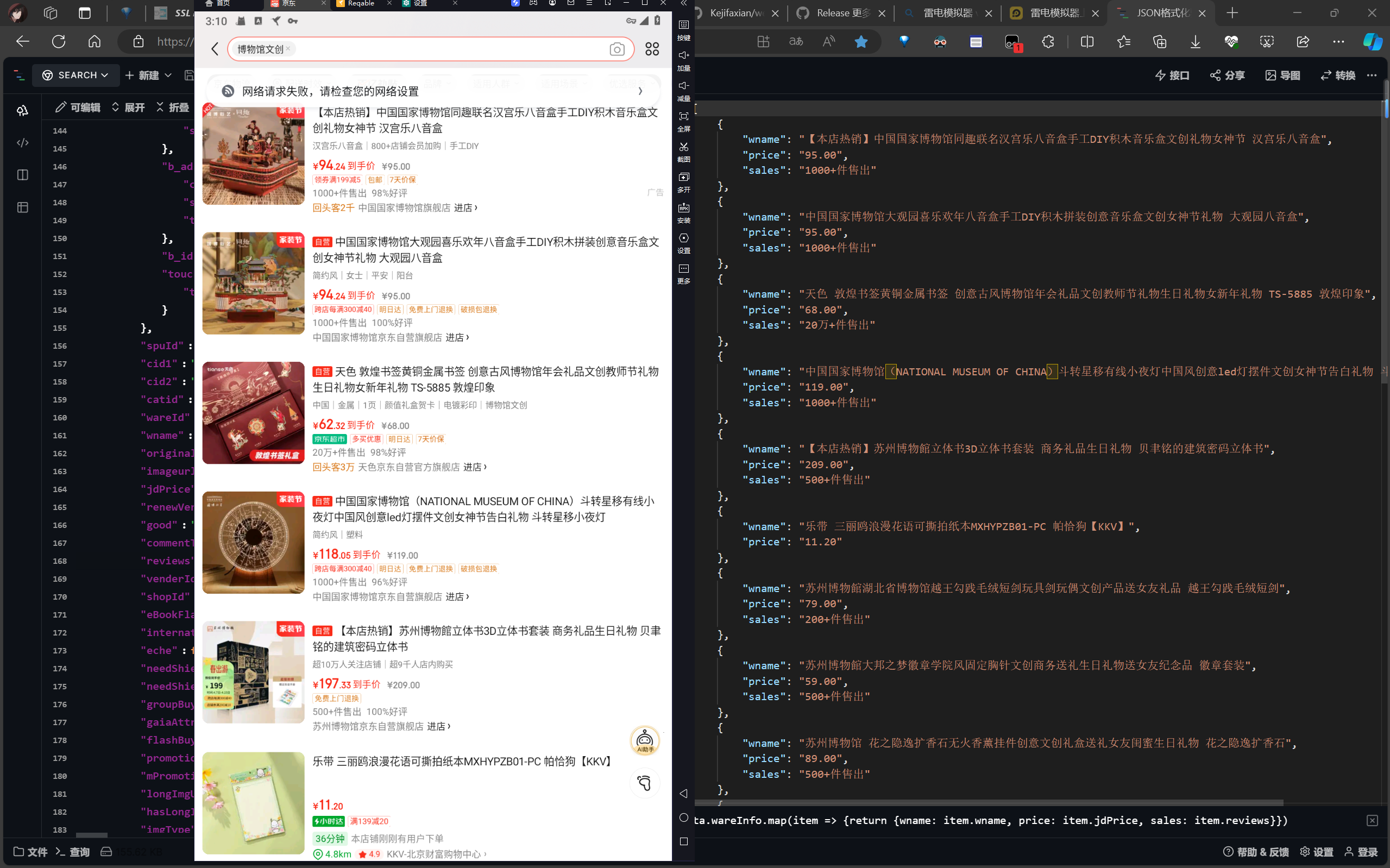
Task: Click the 敦煌书签 product thumbnail
Action: pos(253,413)
